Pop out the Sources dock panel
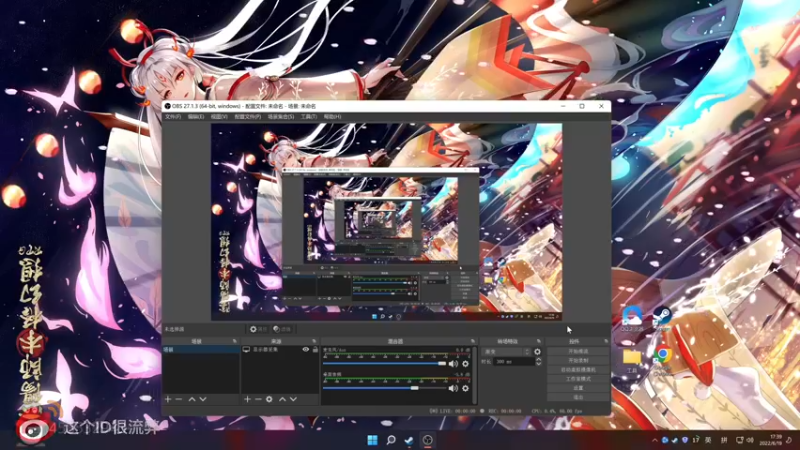Screen dimensions: 800x450 [x=314, y=341]
